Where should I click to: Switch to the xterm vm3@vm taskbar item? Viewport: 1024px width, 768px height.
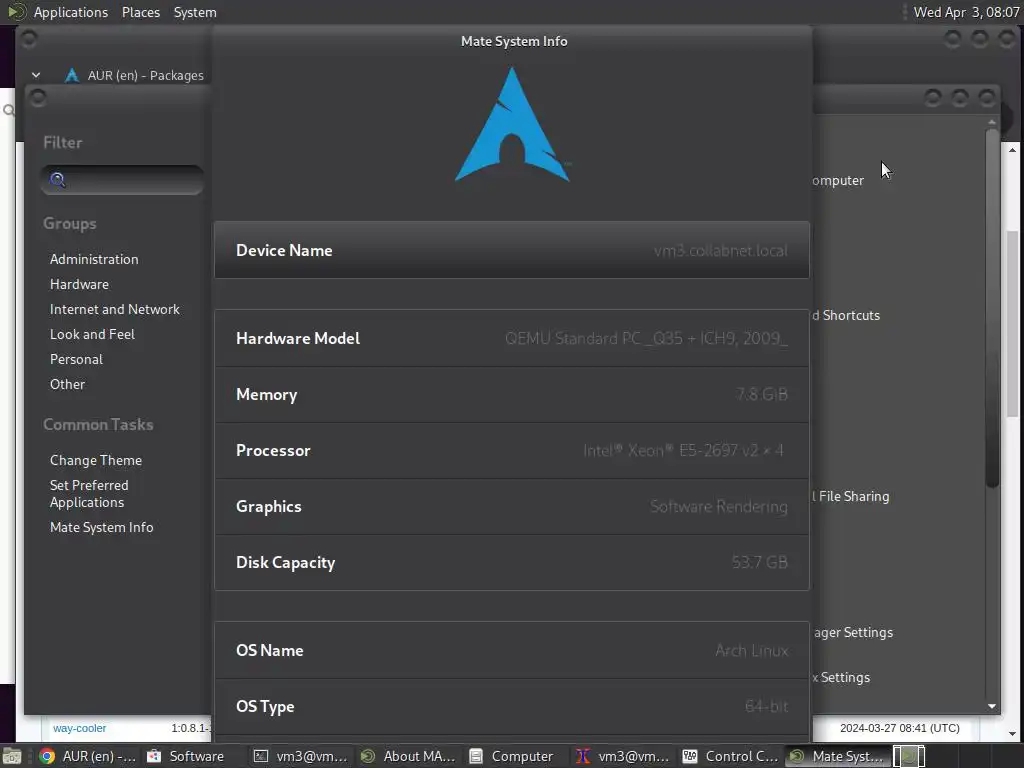point(622,756)
